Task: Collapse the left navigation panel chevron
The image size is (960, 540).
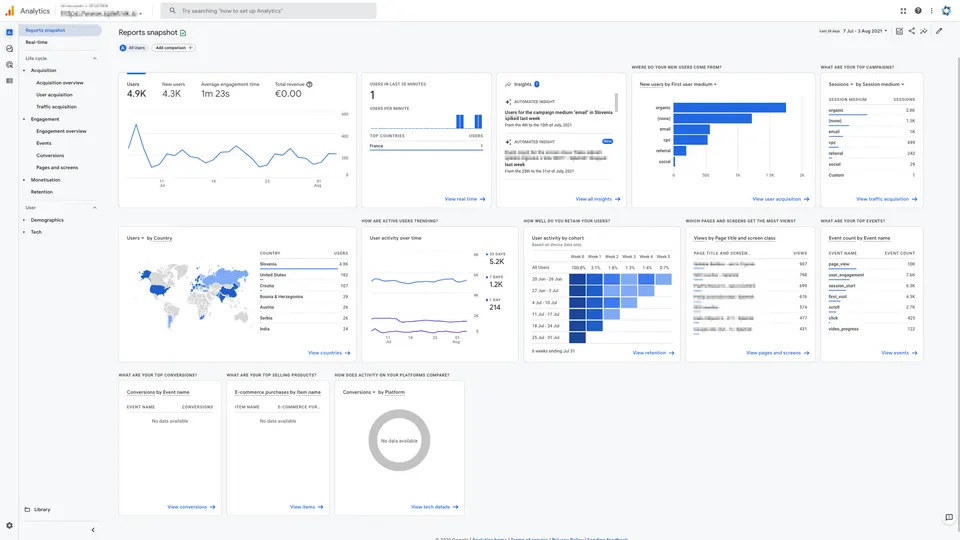Action: (93, 530)
